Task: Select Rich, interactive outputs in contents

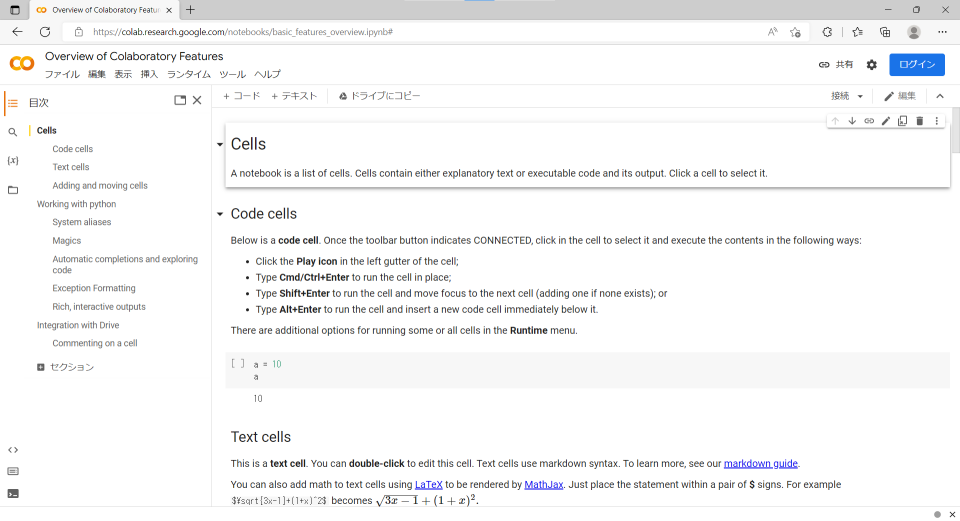Action: pyautogui.click(x=99, y=307)
